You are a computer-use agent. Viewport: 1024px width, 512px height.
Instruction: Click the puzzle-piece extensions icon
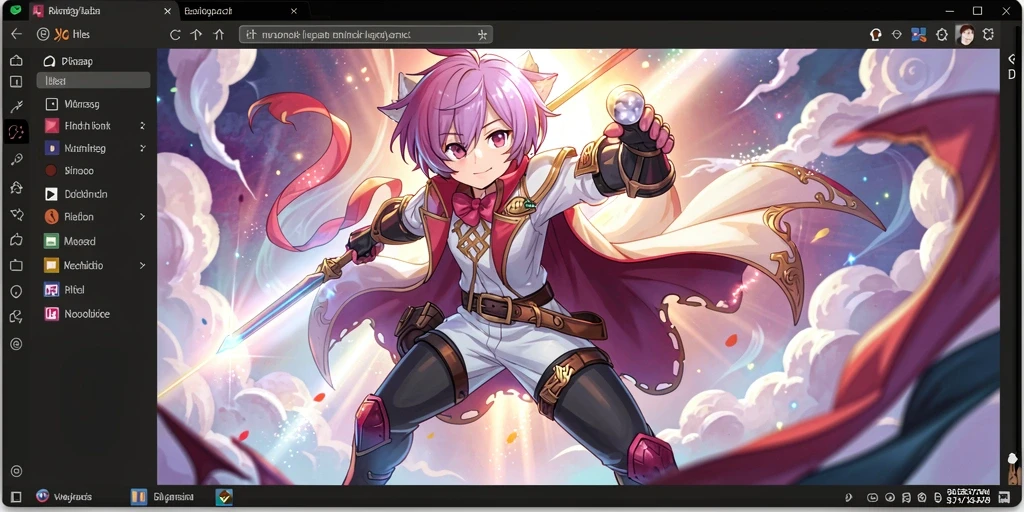click(x=988, y=35)
